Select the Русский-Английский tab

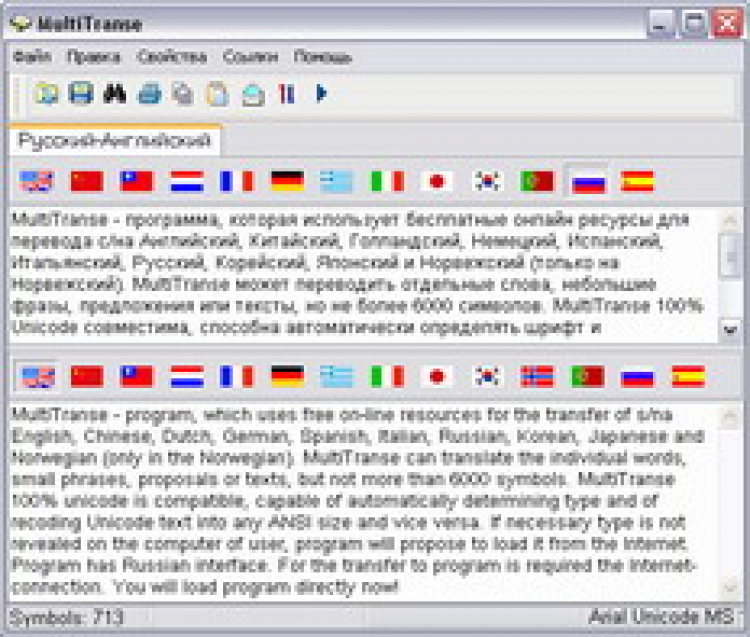[114, 141]
